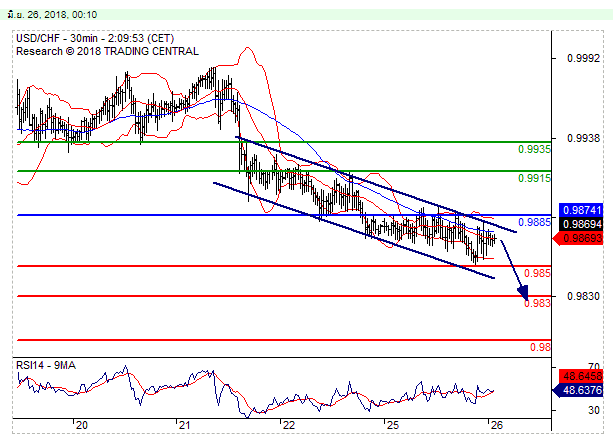Click the blue 0.9885 pivot label

coord(534,222)
